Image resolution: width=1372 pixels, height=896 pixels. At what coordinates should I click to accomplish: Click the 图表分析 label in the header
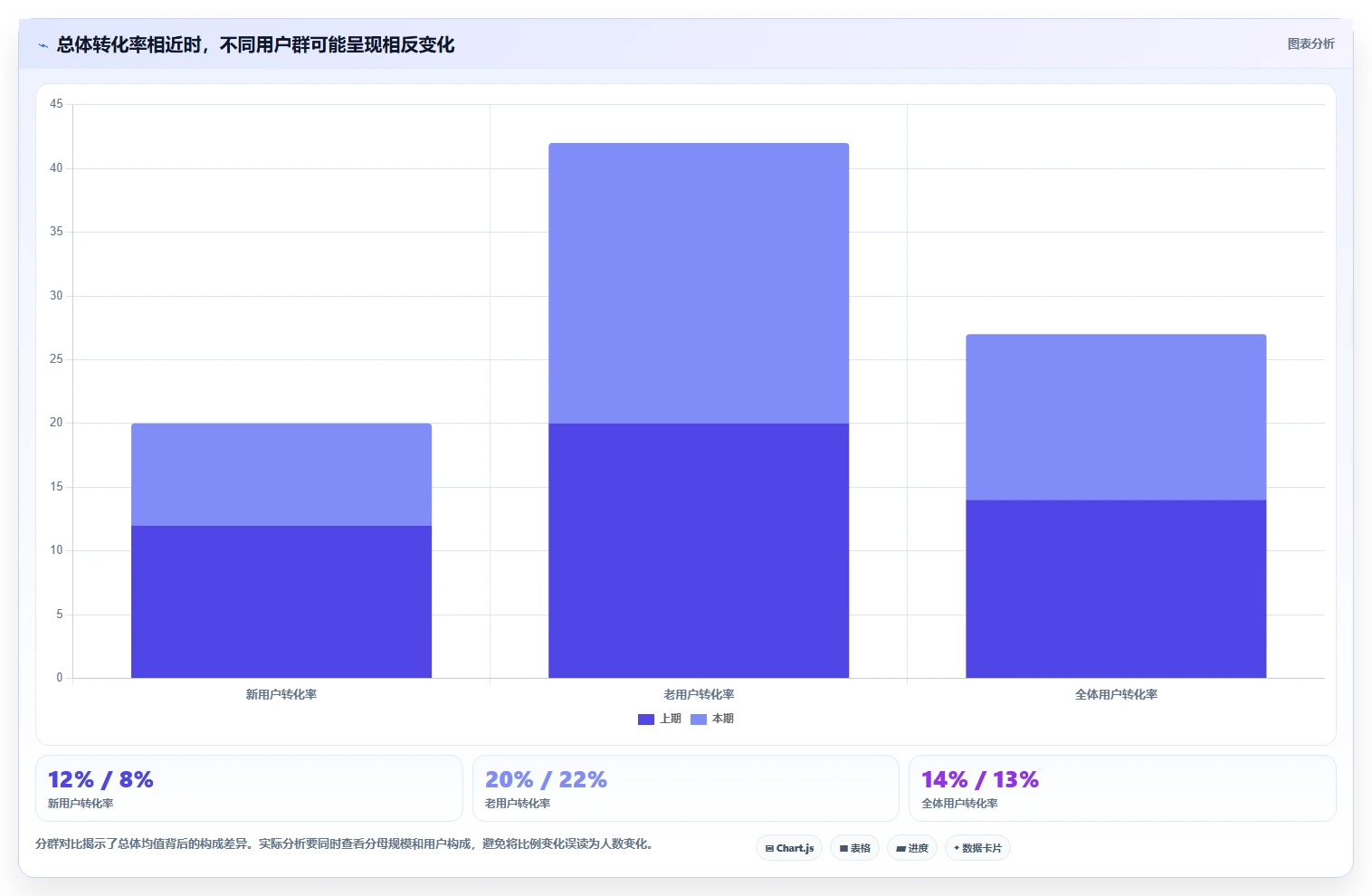click(1310, 43)
